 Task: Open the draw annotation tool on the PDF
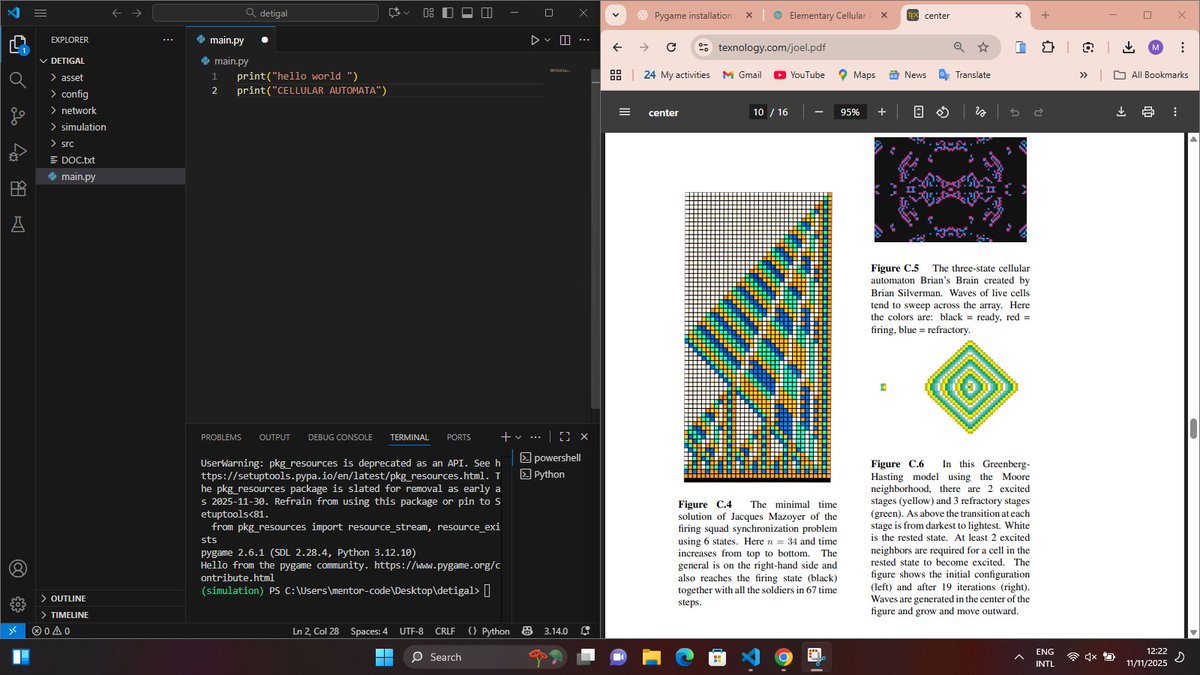point(980,112)
